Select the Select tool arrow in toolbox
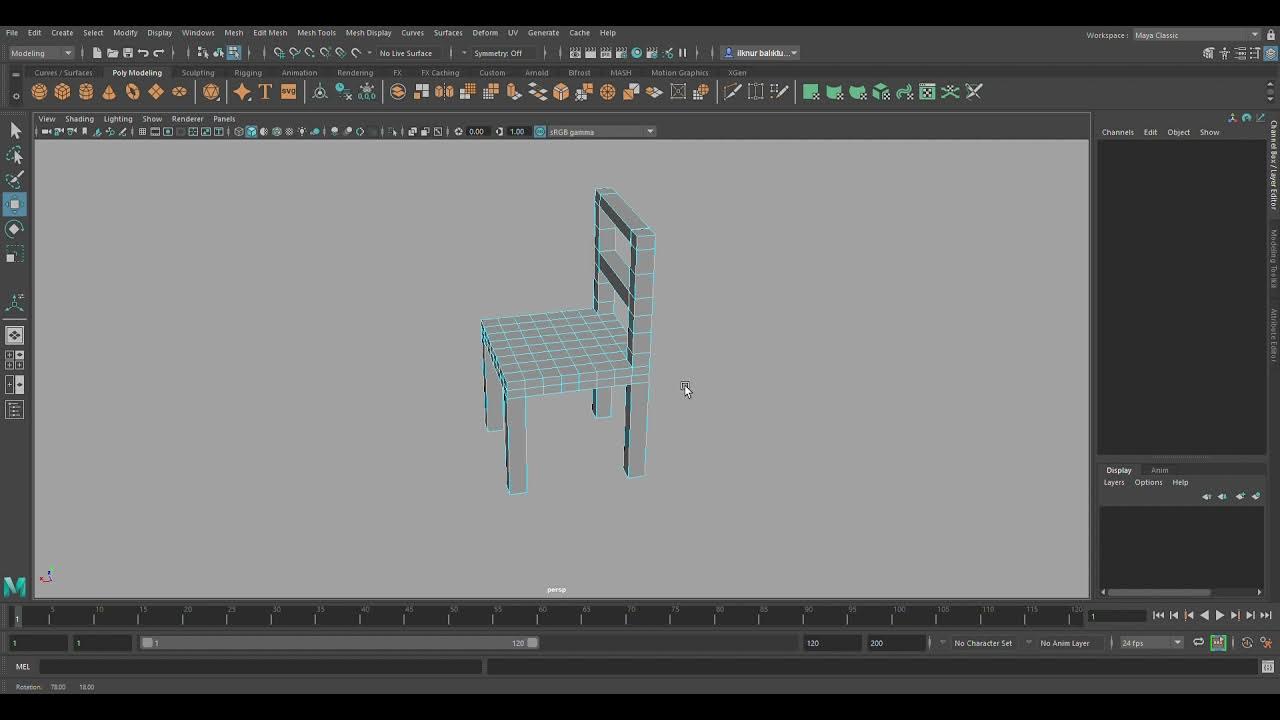 (15, 131)
